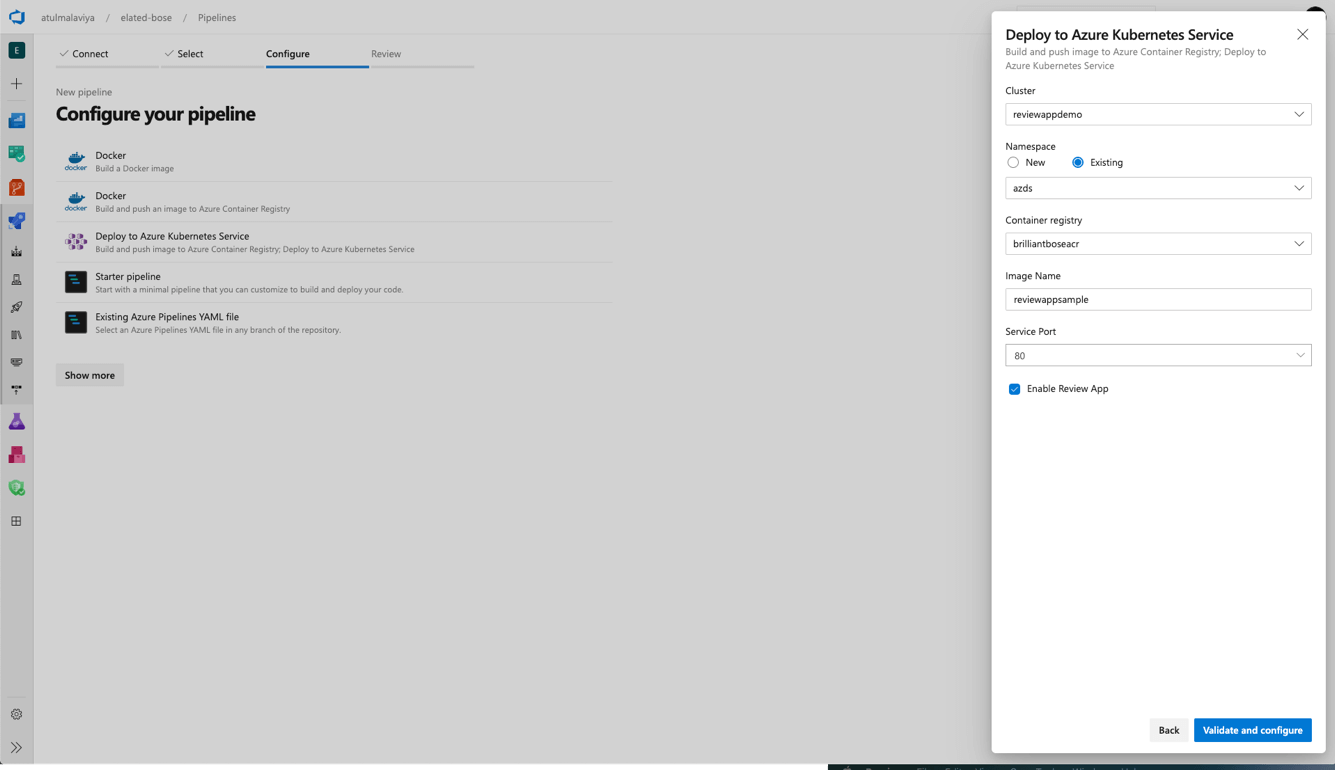Open the Artifacts package icon
The width and height of the screenshot is (1335, 770).
click(17, 455)
